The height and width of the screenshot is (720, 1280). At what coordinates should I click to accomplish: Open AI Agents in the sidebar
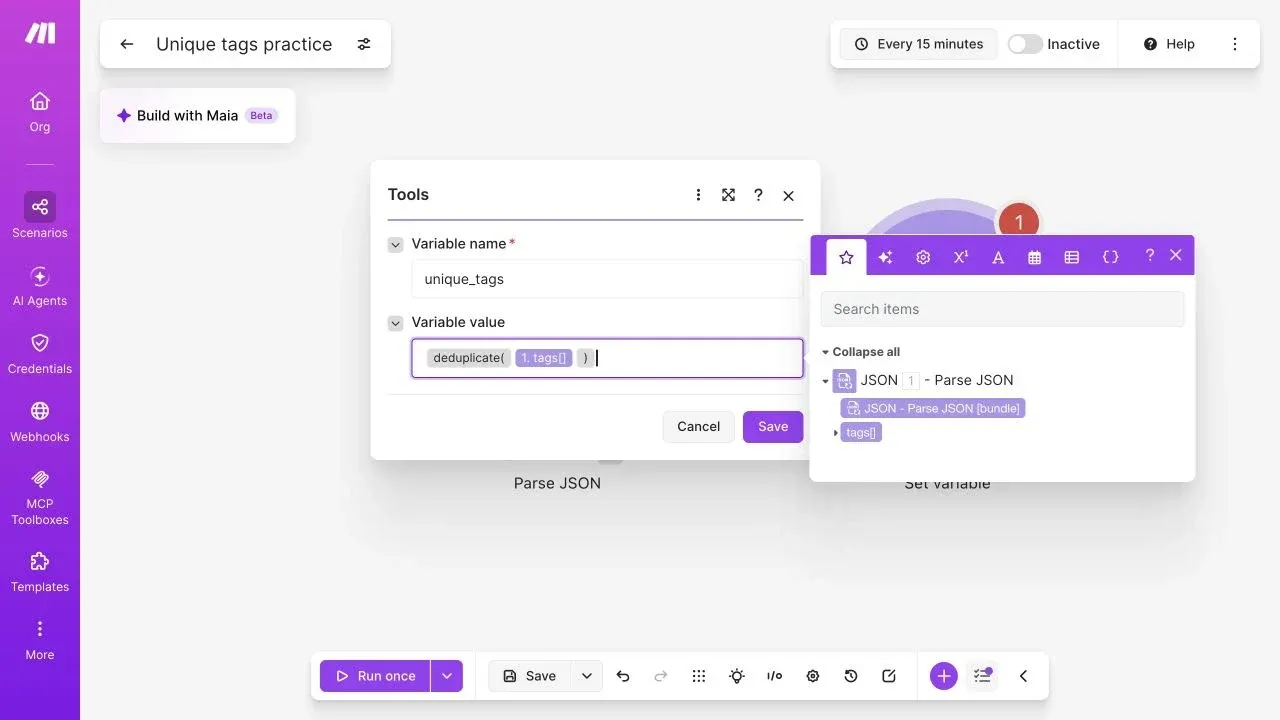40,286
